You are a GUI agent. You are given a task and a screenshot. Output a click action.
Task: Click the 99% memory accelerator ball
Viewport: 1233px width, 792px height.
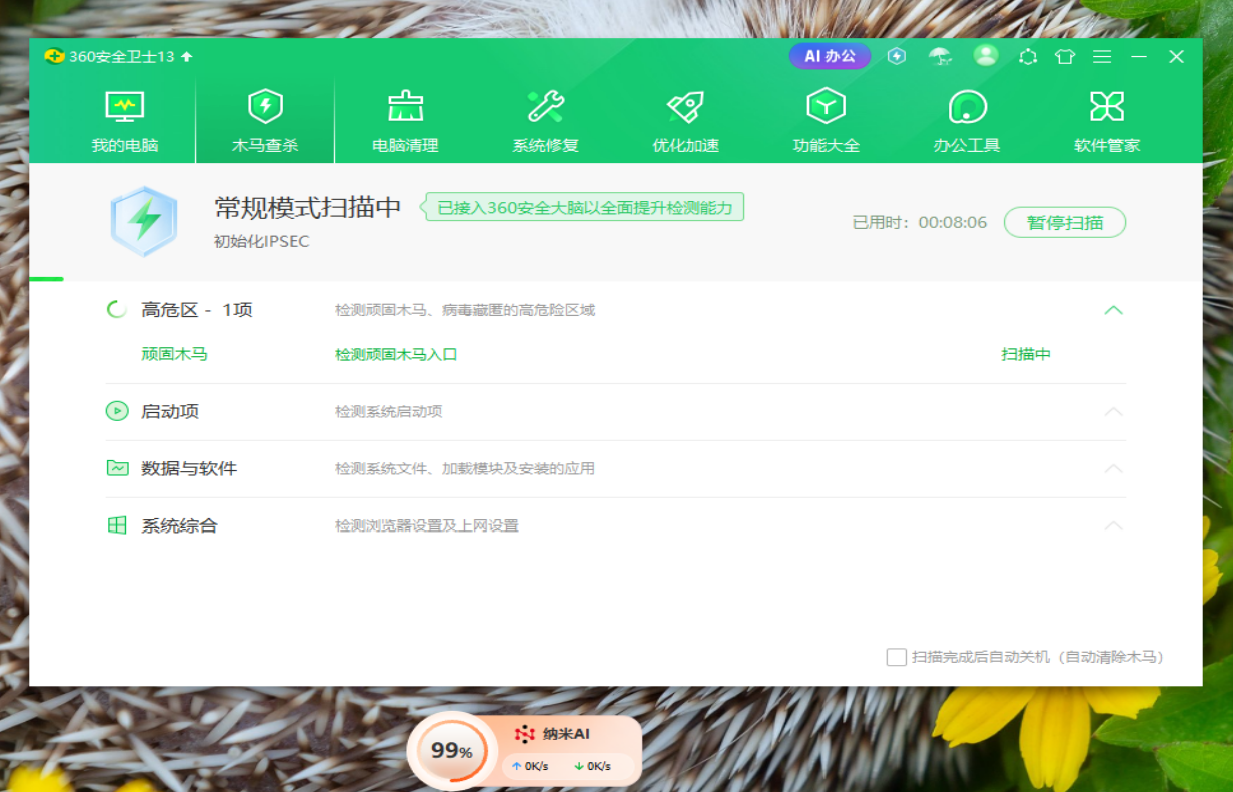tap(452, 751)
